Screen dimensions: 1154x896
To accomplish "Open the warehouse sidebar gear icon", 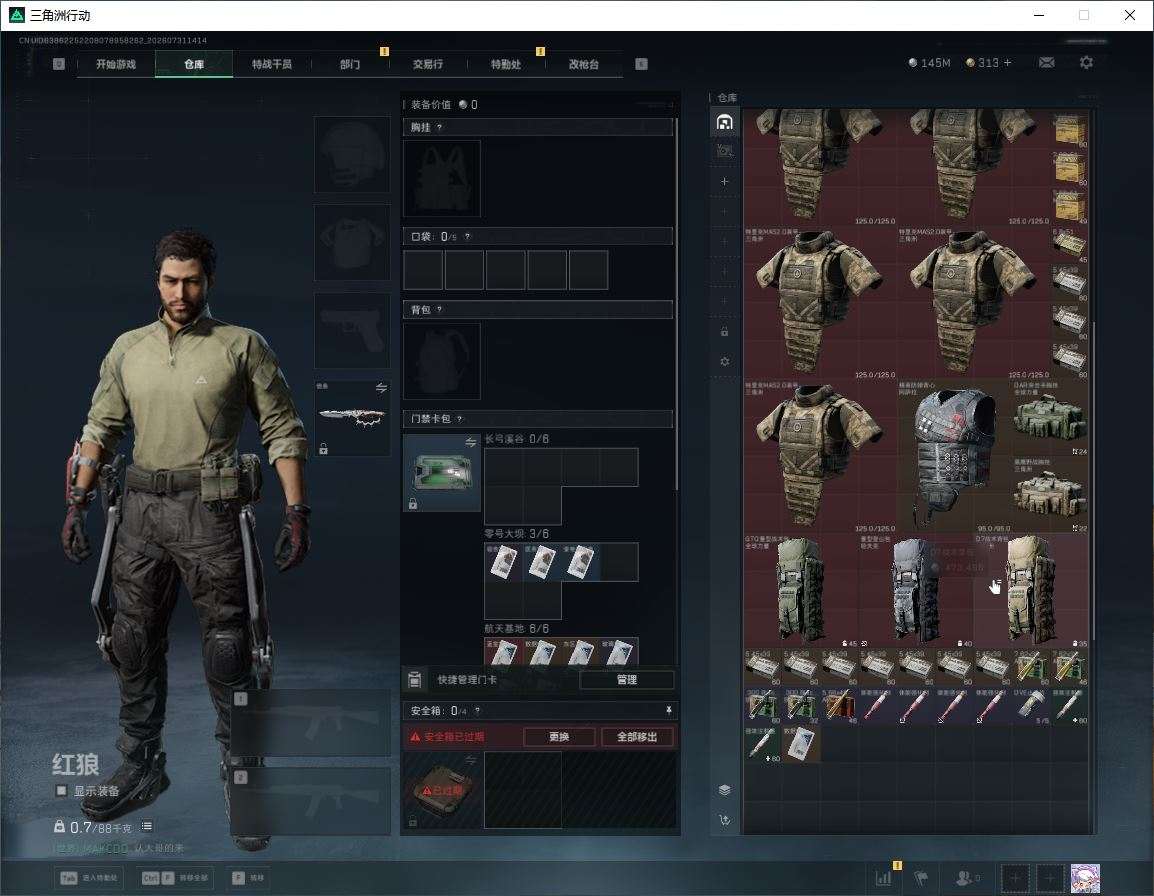I will (x=725, y=361).
